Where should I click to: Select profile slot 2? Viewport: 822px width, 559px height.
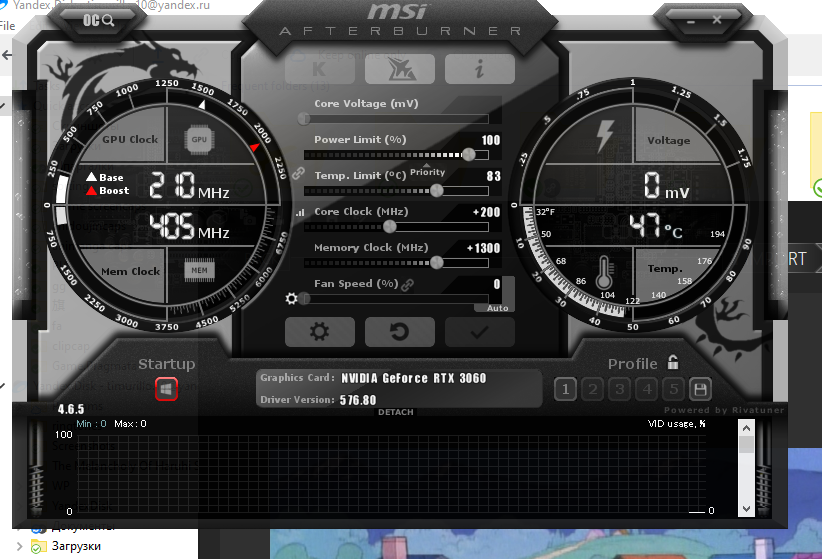tap(592, 390)
